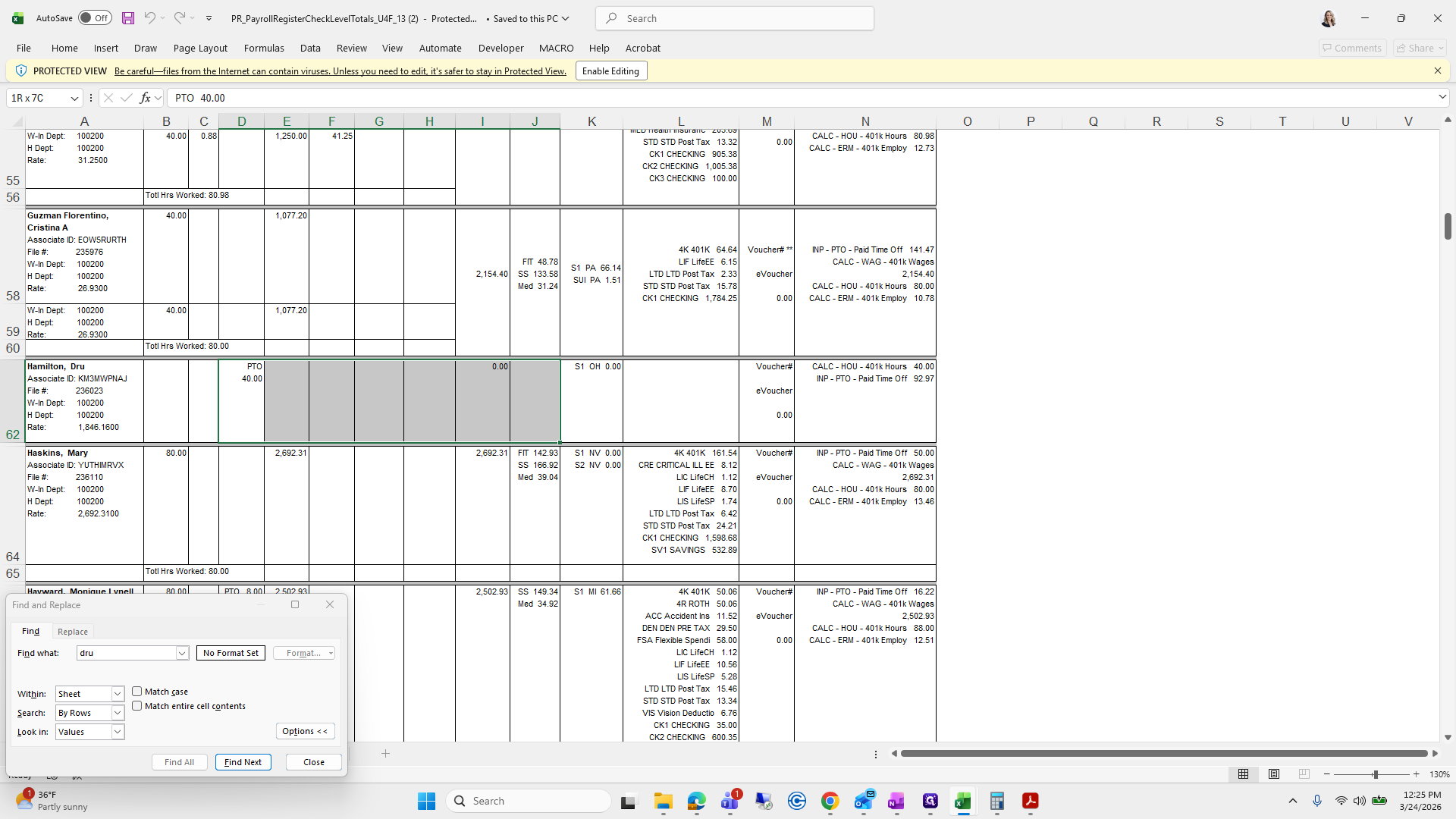Switch to Page Layout view icon

(1274, 774)
